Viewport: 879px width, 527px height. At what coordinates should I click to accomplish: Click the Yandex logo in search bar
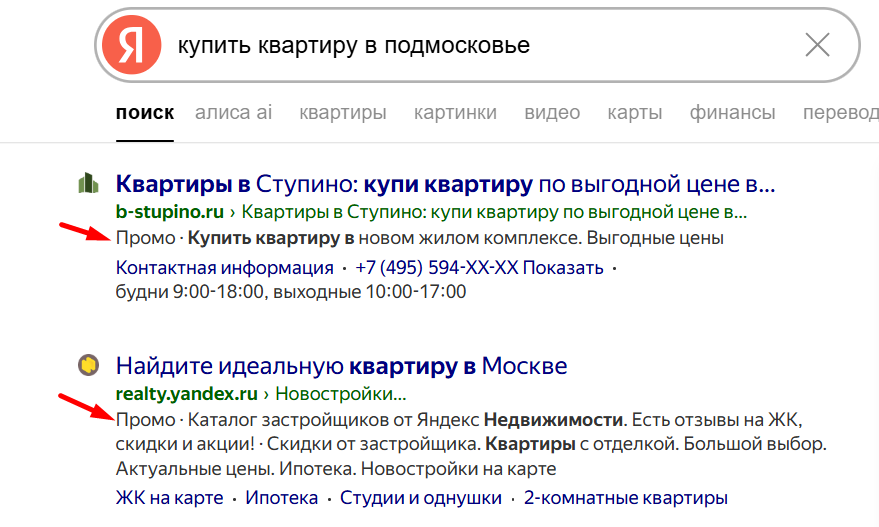click(x=132, y=45)
